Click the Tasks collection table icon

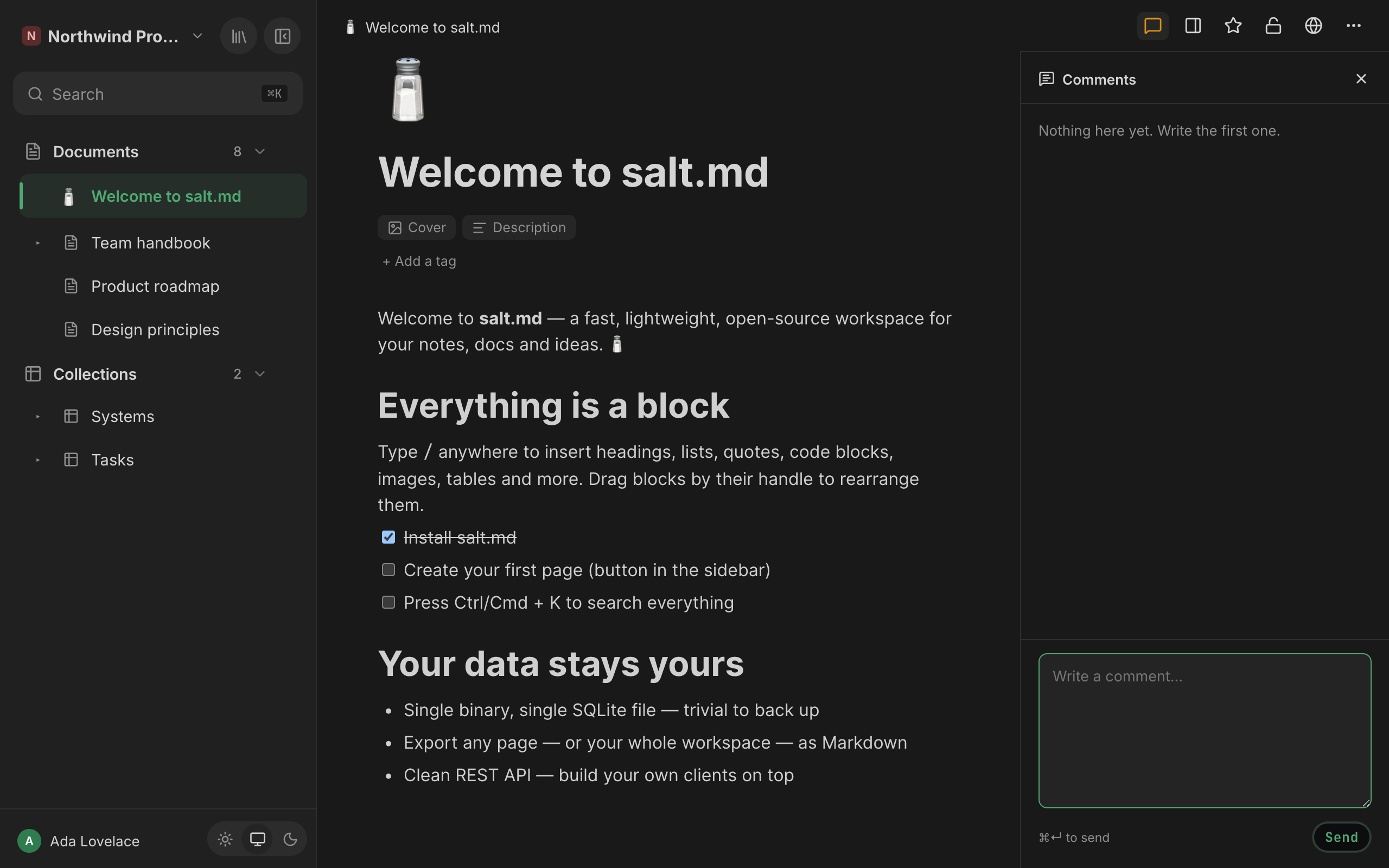point(71,460)
